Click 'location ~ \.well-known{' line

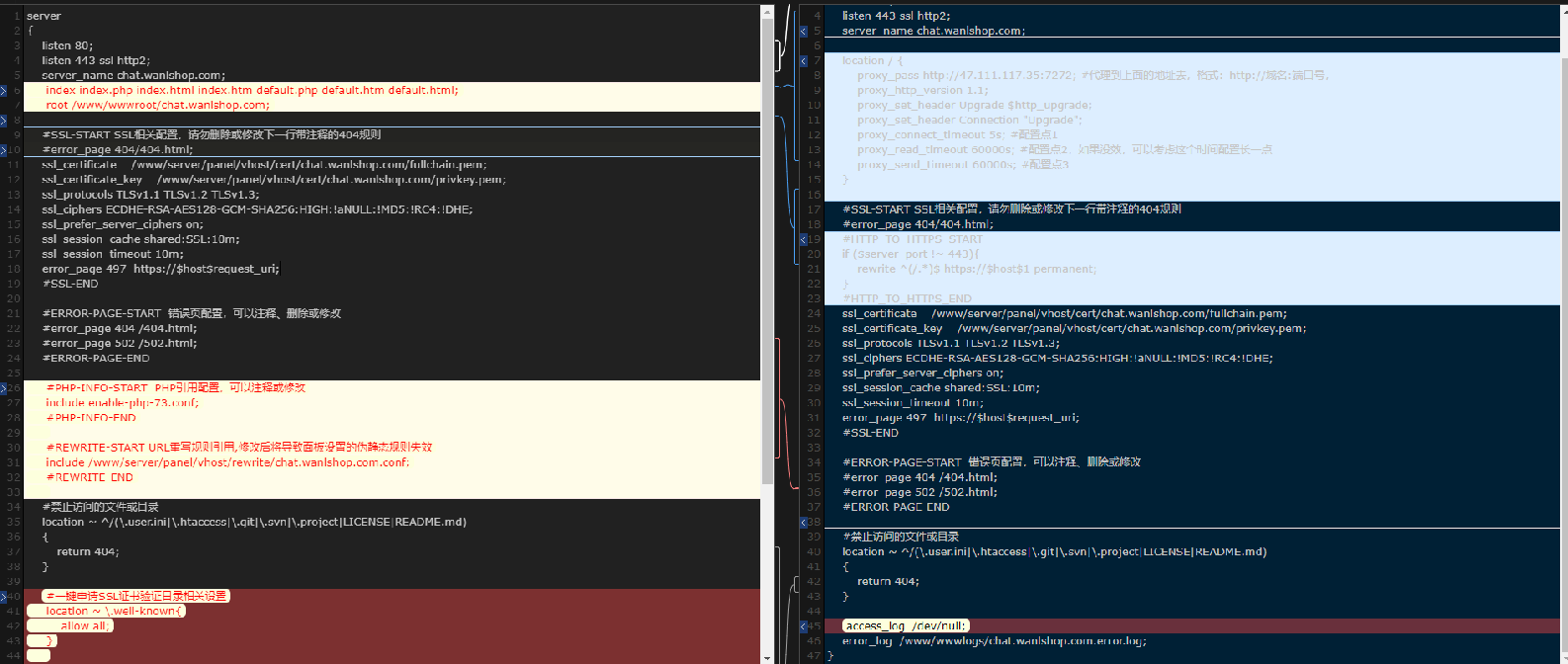coord(114,611)
